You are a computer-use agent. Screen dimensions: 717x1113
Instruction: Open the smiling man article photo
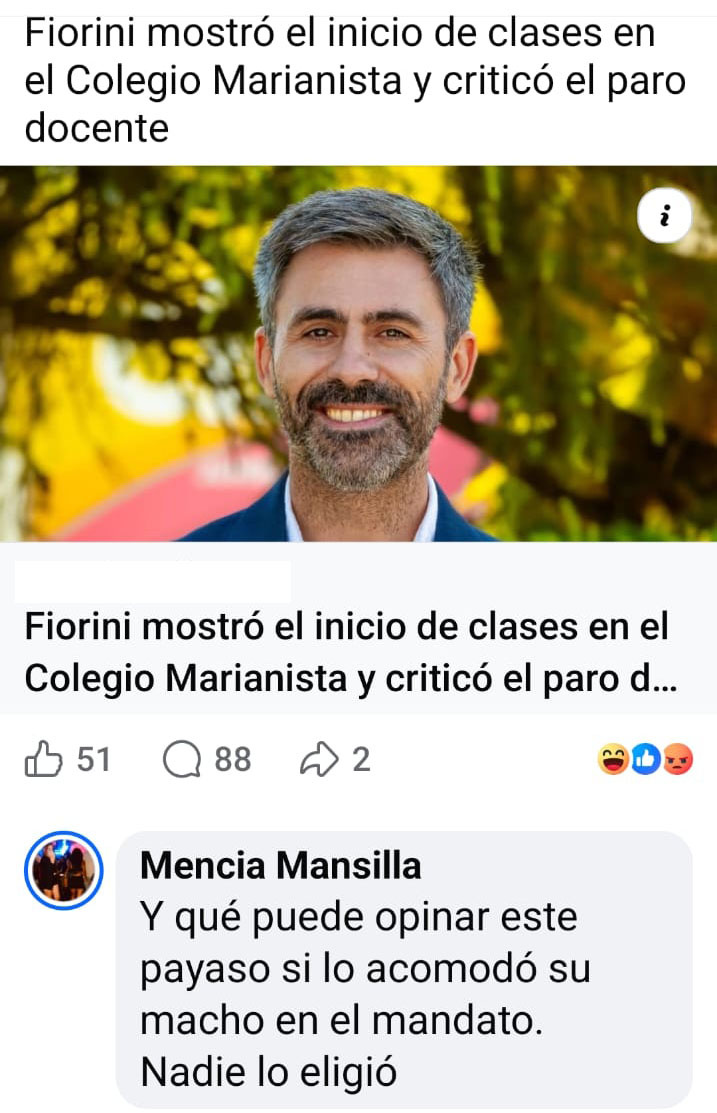[x=358, y=353]
